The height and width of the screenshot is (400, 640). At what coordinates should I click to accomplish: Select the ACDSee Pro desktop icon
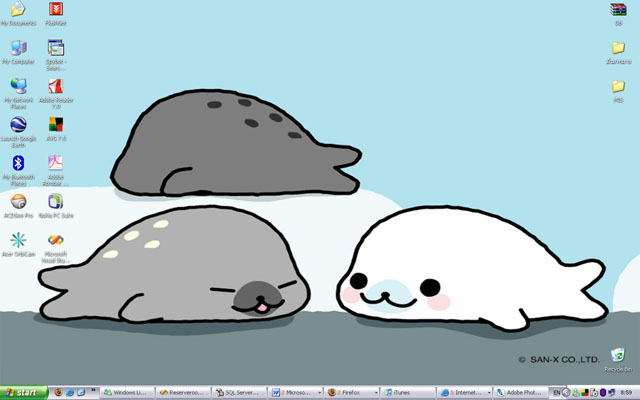click(18, 206)
